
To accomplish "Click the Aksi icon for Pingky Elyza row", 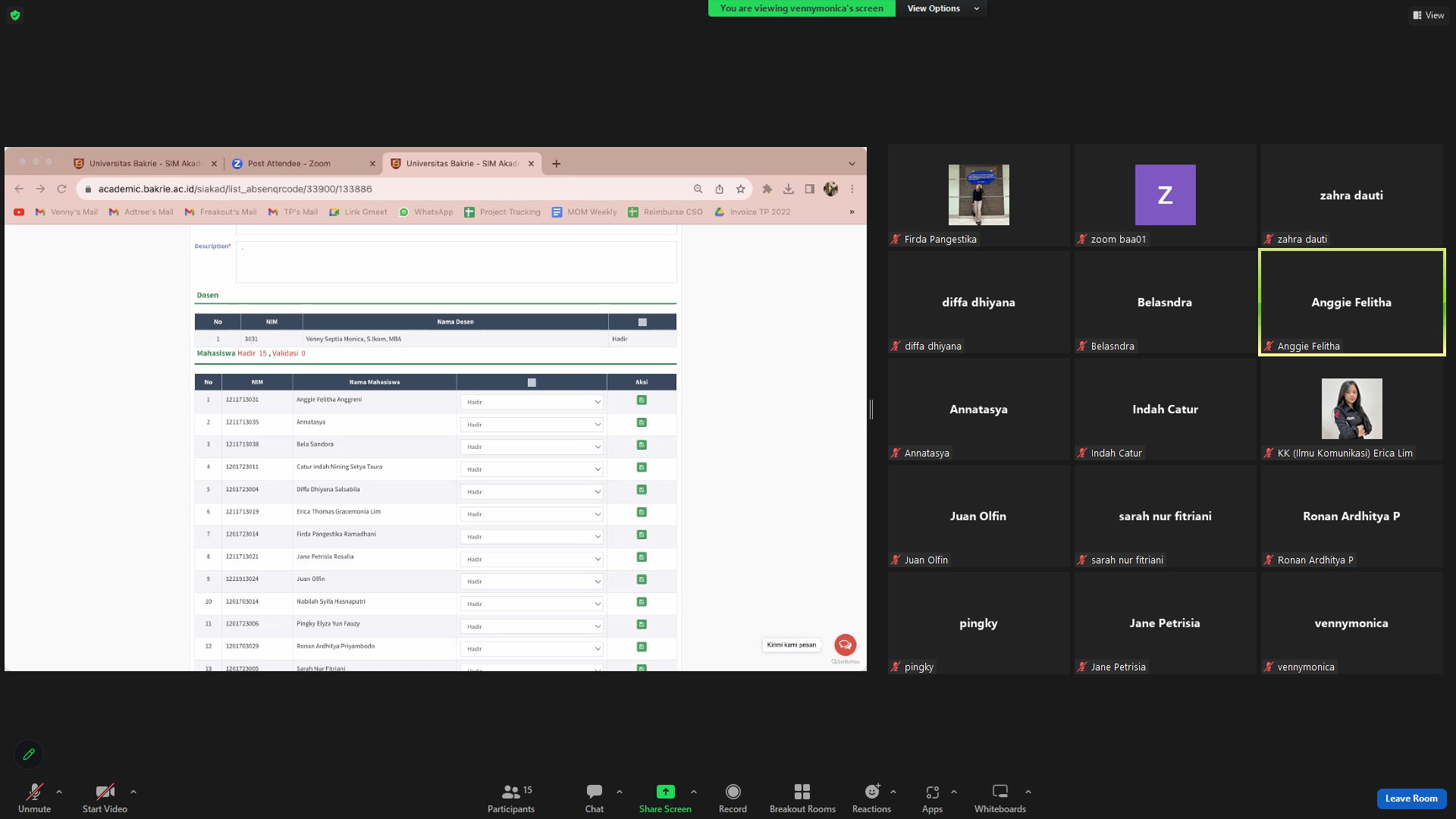I will point(642,624).
